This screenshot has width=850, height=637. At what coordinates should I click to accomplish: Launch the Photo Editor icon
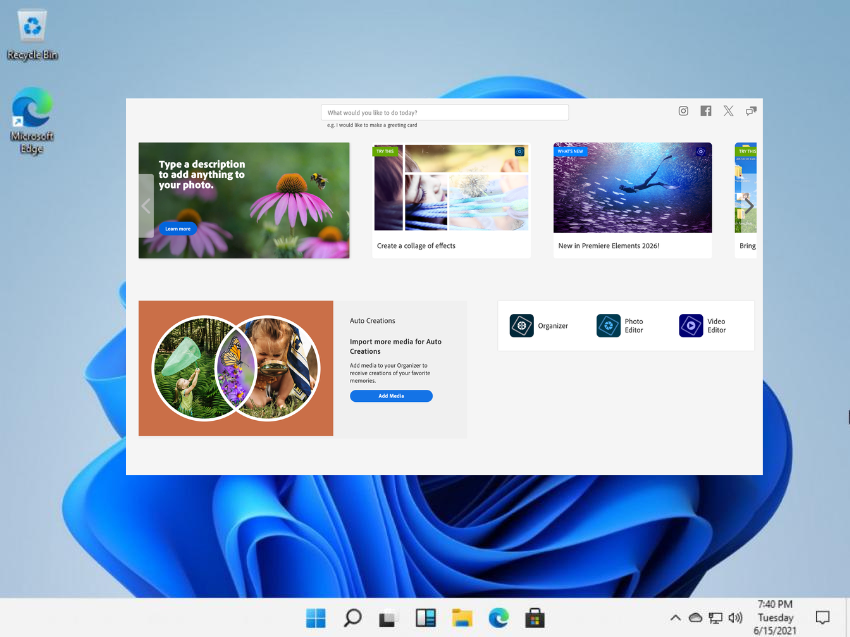coord(609,326)
